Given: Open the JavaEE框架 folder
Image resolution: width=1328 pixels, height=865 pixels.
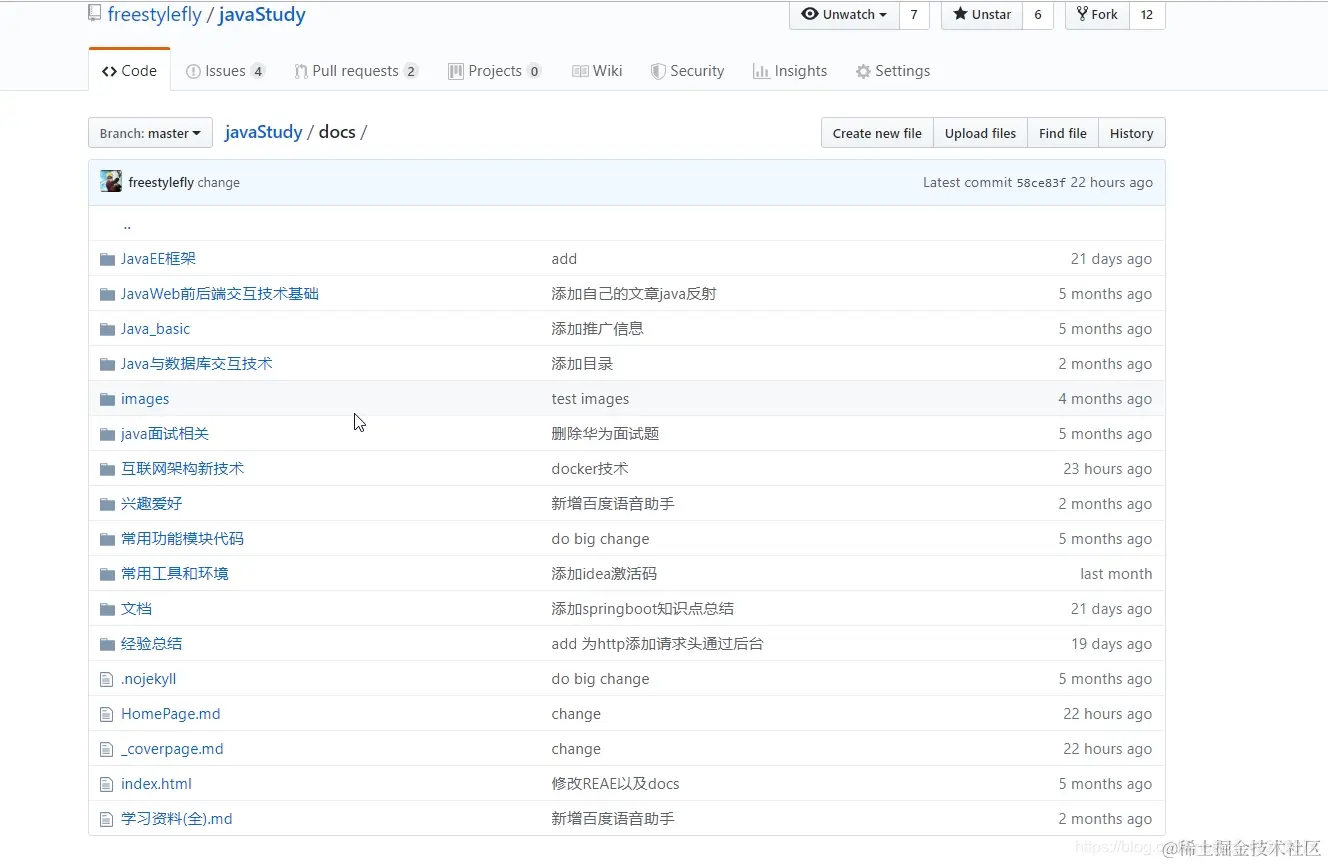Looking at the screenshot, I should tap(158, 259).
